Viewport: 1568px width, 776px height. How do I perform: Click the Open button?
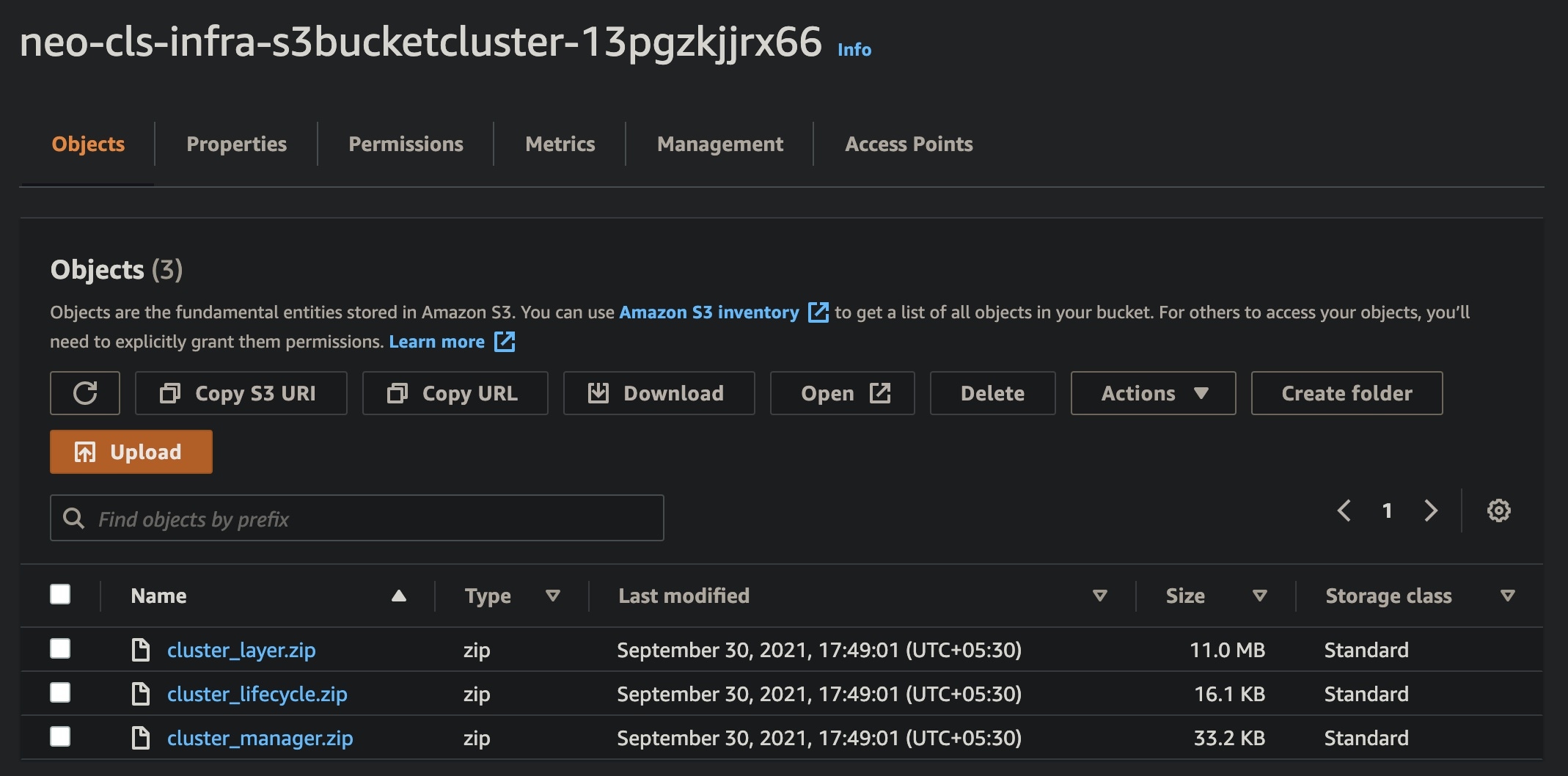tap(843, 393)
